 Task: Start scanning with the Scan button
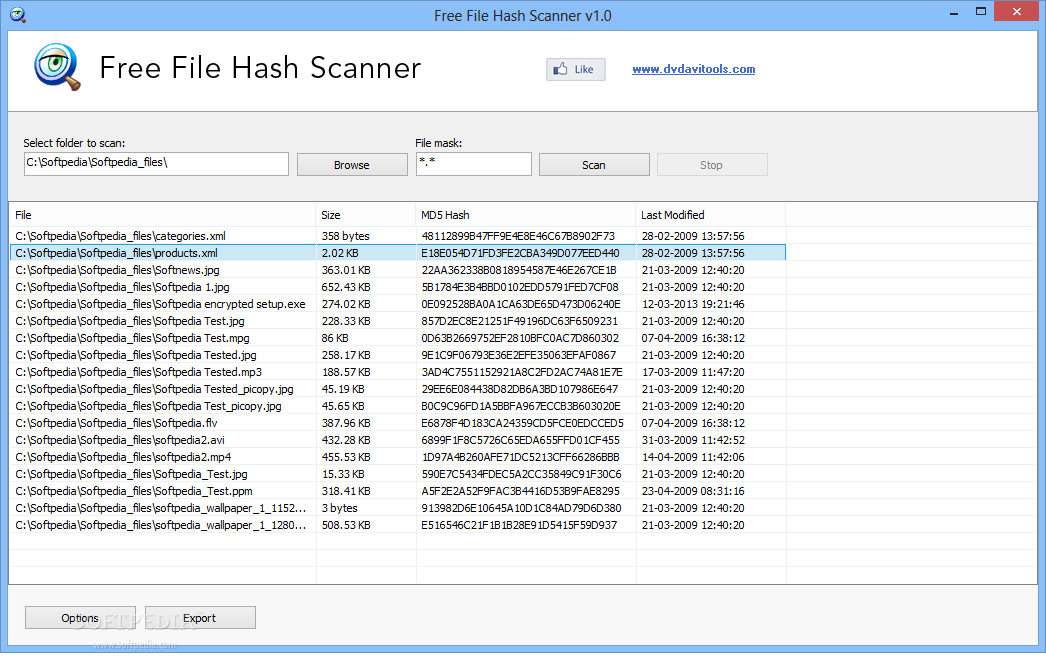click(x=594, y=165)
